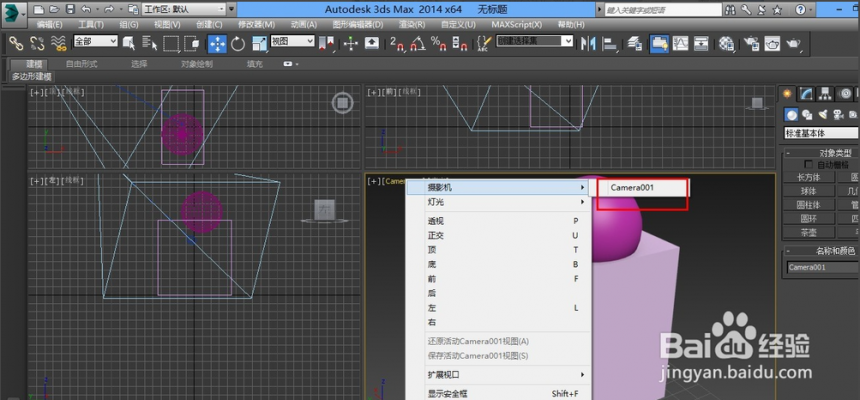
Task: Open the Schematic View icon
Action: tap(701, 43)
